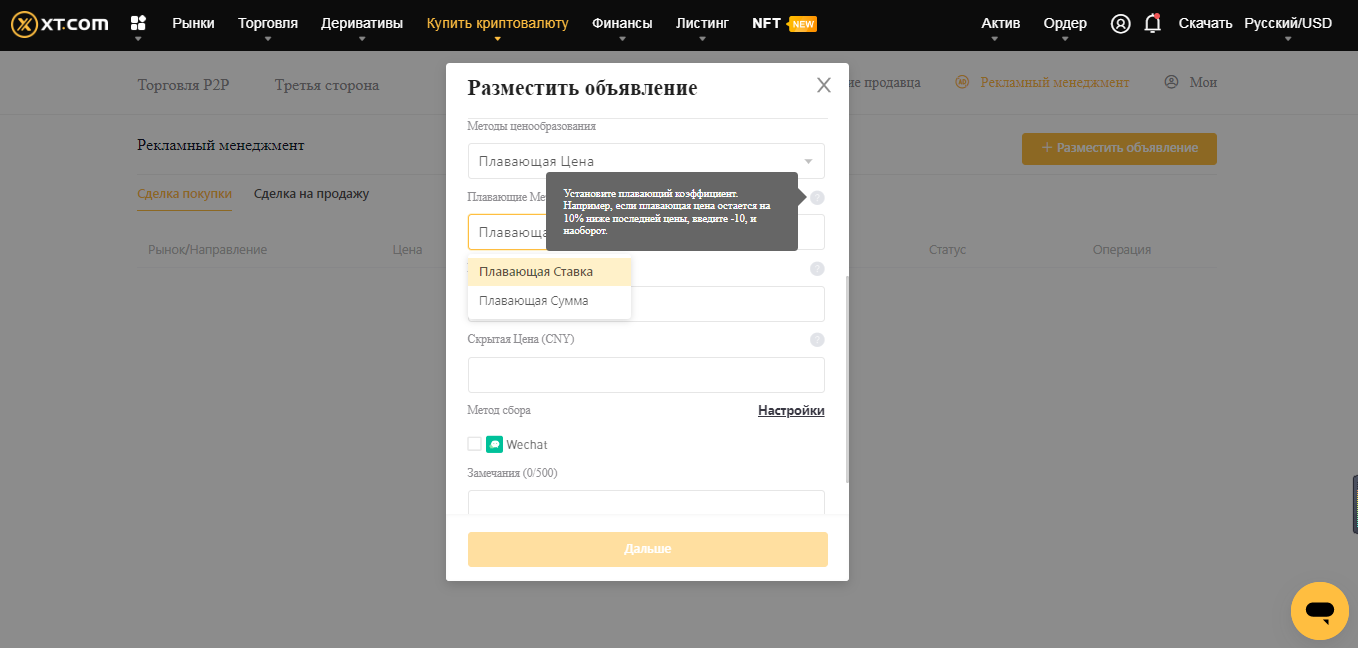Select the Сделка покупки tab
The image size is (1358, 648).
point(184,194)
